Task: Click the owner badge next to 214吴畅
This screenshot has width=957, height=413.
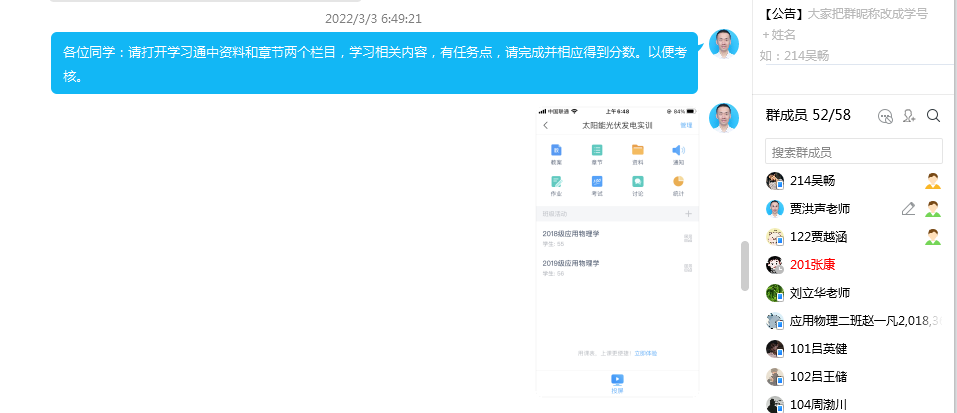Action: click(933, 181)
